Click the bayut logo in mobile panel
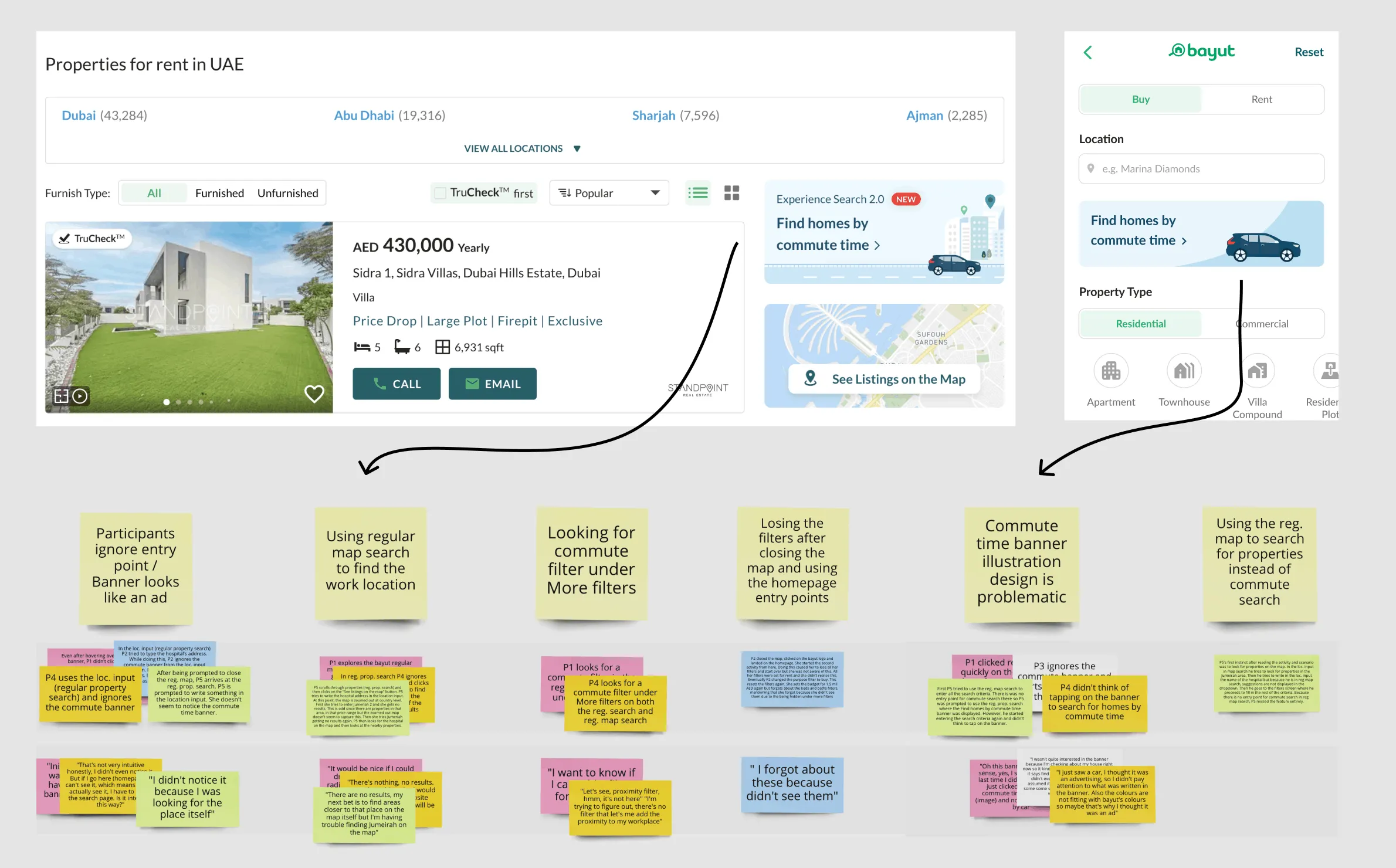This screenshot has height=868, width=1396. coord(1201,52)
